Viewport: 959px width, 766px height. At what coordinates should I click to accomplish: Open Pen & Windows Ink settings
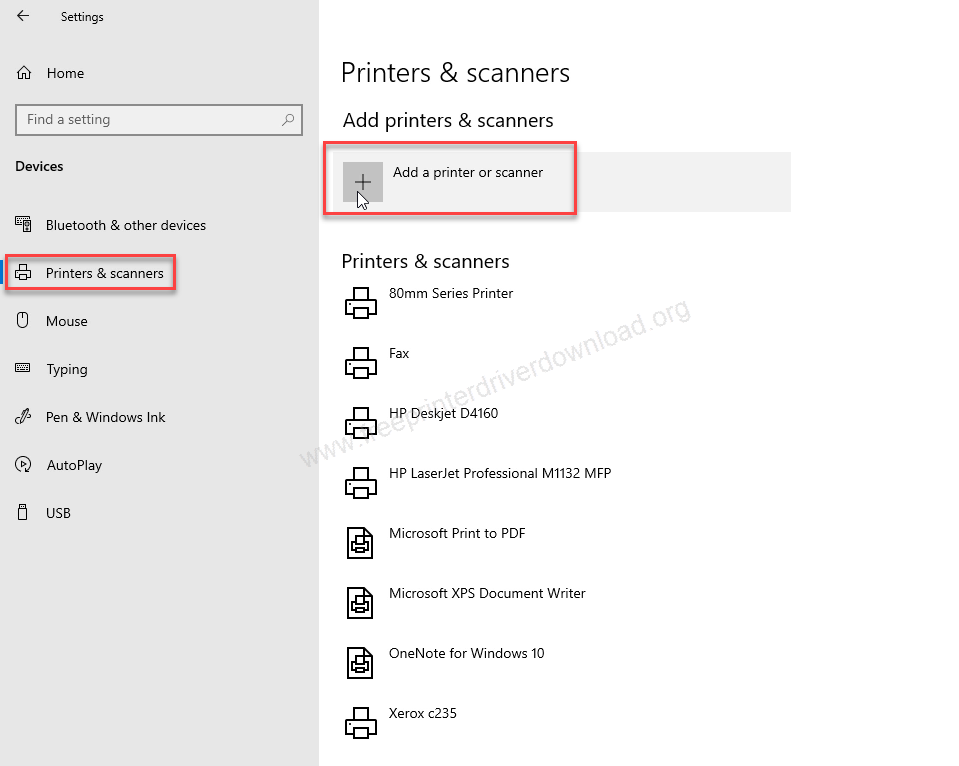(105, 417)
